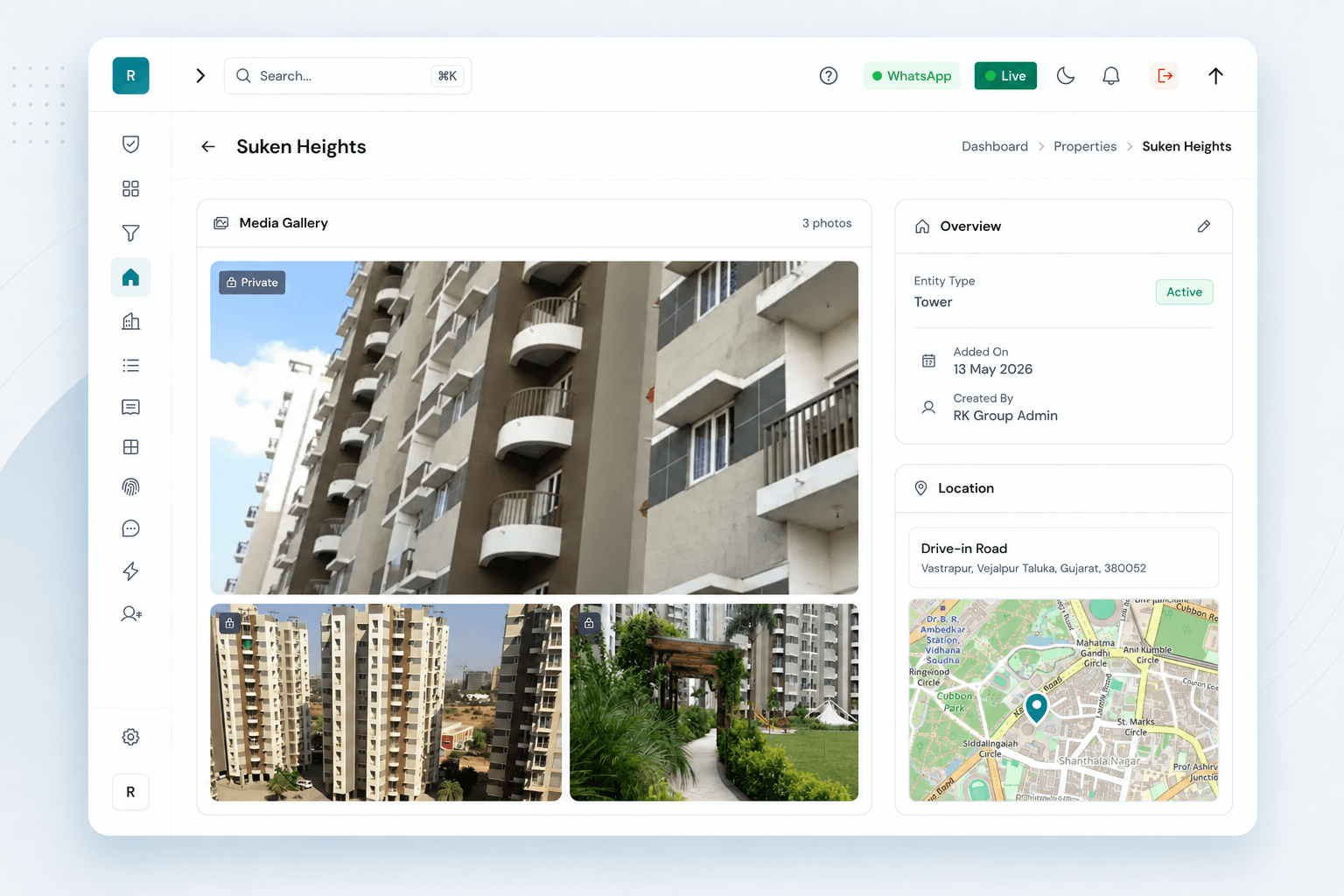Edit Overview with the pencil icon
This screenshot has width=1344, height=896.
[1204, 227]
